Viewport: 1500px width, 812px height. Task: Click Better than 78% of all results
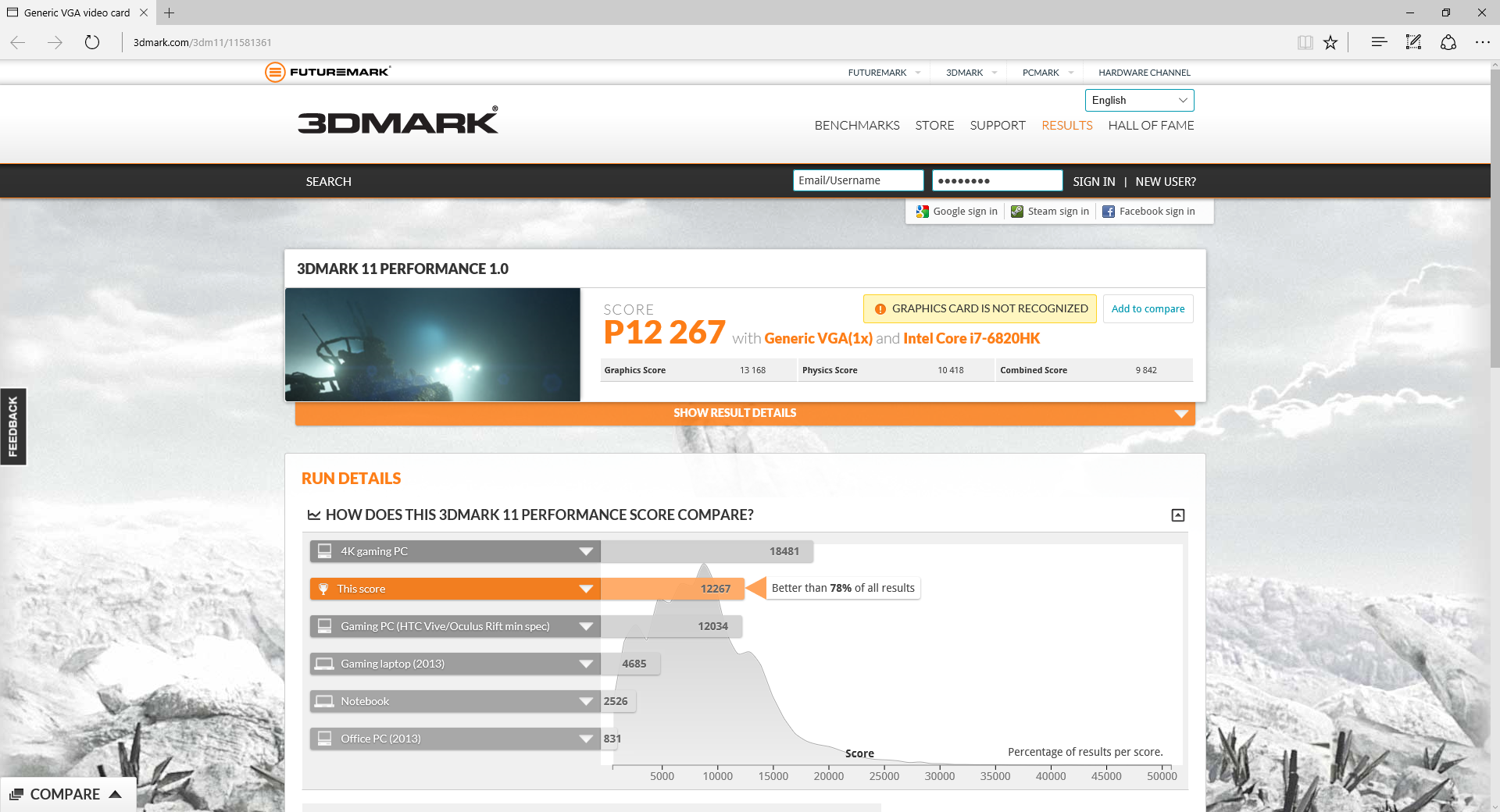point(843,588)
